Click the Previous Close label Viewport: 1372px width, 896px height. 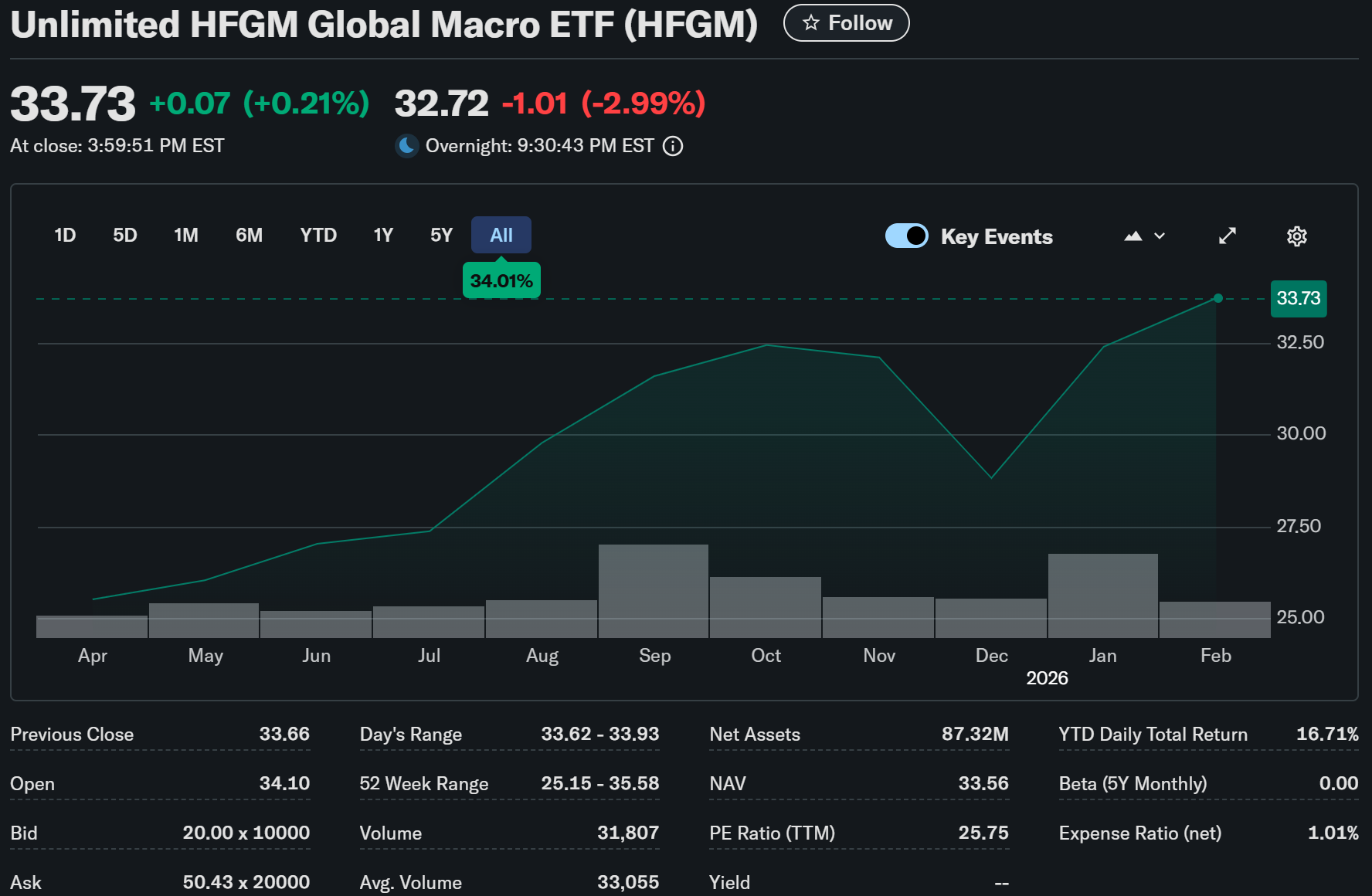(72, 735)
